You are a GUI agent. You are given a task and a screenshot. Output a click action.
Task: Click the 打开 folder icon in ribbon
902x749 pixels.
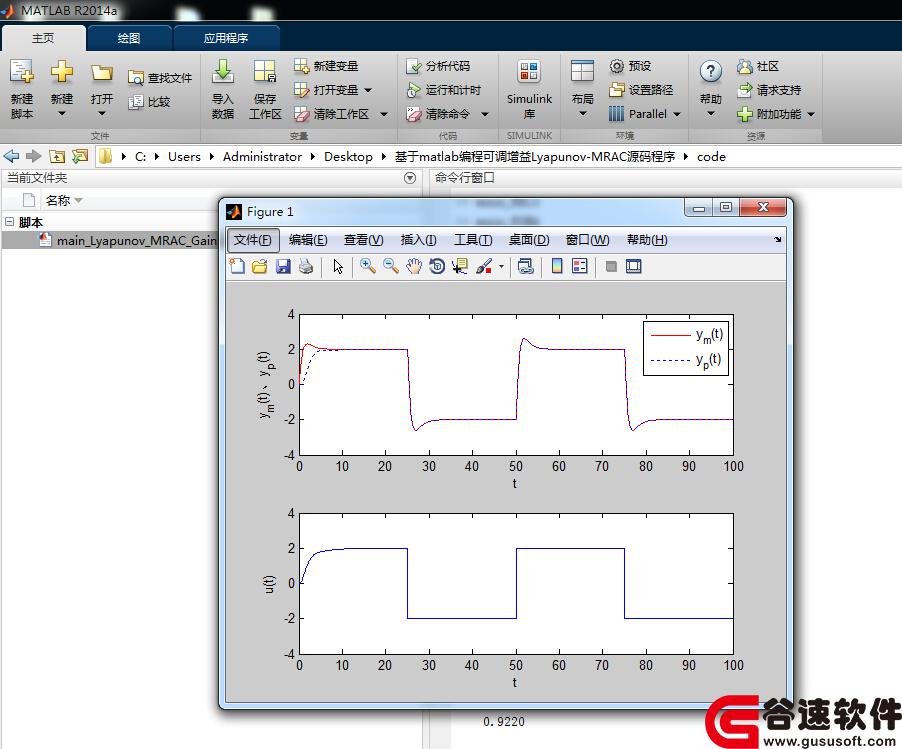click(x=101, y=73)
